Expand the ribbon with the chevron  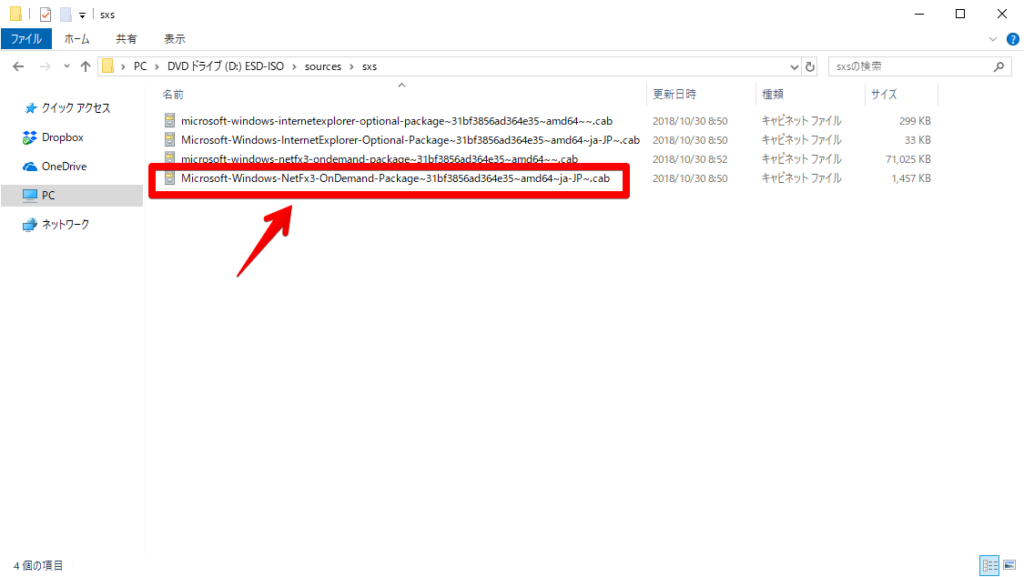993,39
